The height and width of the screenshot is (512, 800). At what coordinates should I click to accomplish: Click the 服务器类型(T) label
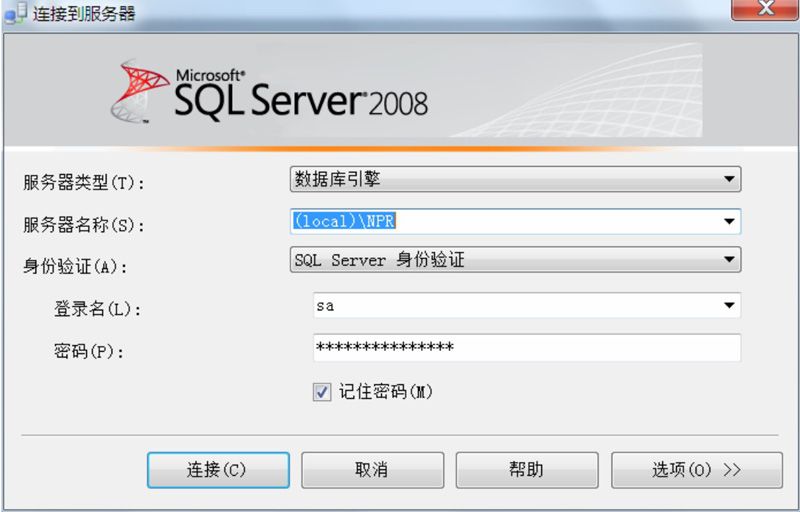click(84, 182)
